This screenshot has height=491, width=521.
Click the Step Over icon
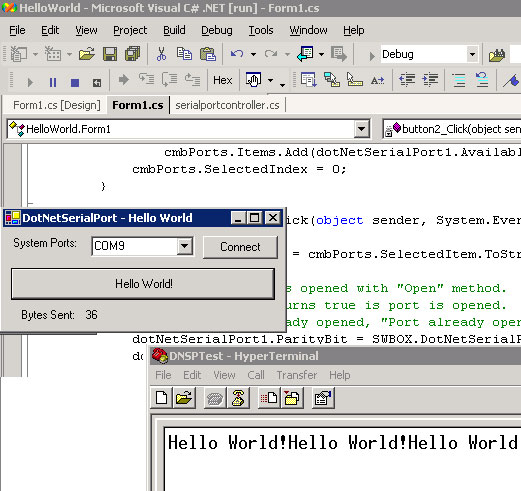coord(170,80)
